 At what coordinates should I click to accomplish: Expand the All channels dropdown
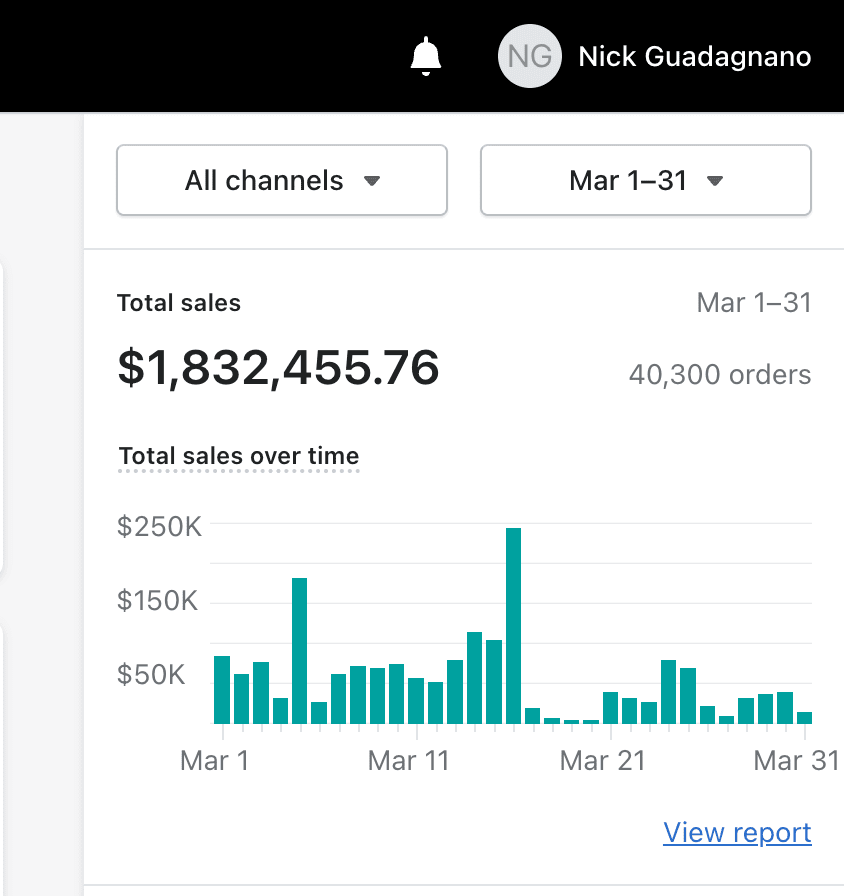[282, 181]
